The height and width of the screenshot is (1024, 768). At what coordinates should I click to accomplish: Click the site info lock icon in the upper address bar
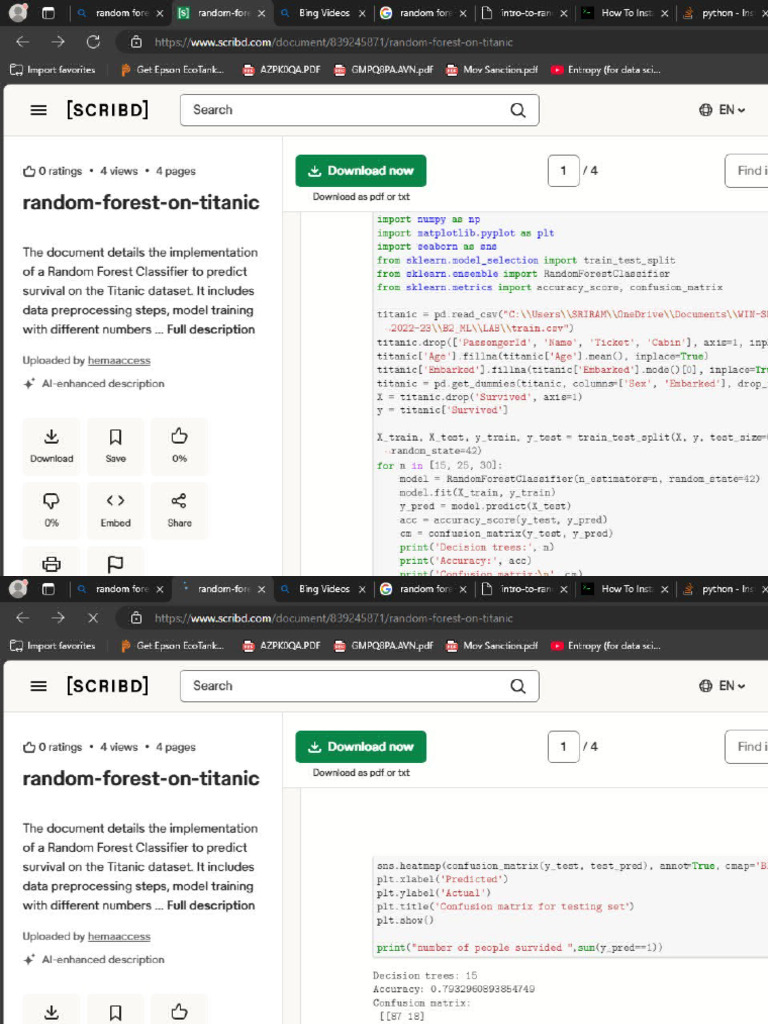click(136, 42)
